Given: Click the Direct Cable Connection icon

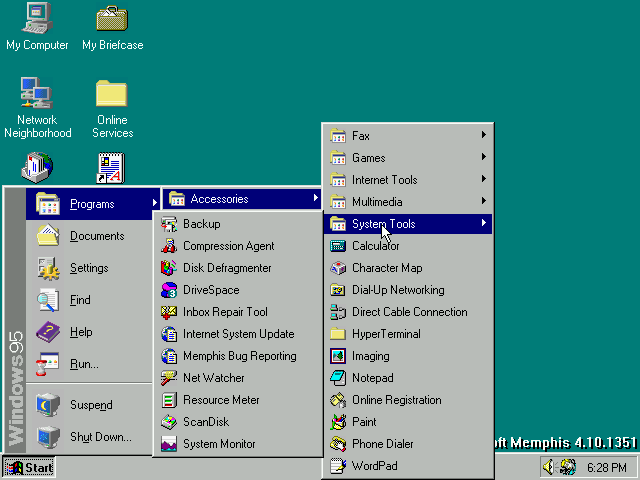Looking at the screenshot, I should point(338,312).
